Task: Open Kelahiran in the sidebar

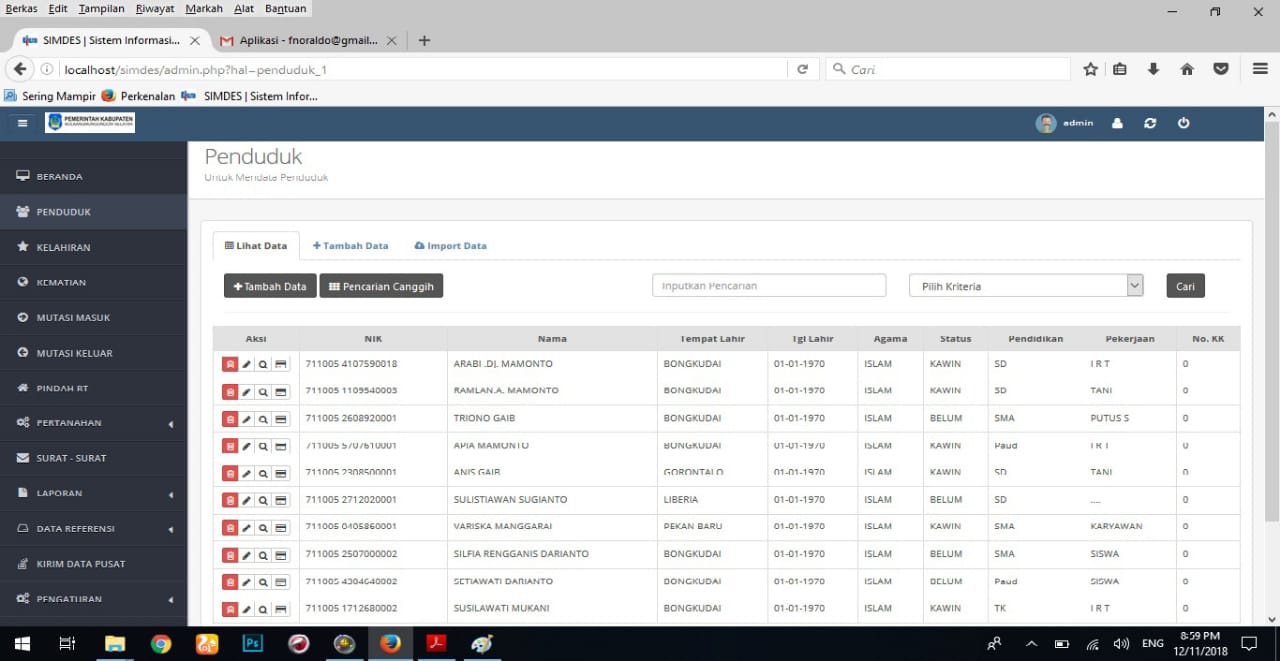Action: click(x=93, y=247)
